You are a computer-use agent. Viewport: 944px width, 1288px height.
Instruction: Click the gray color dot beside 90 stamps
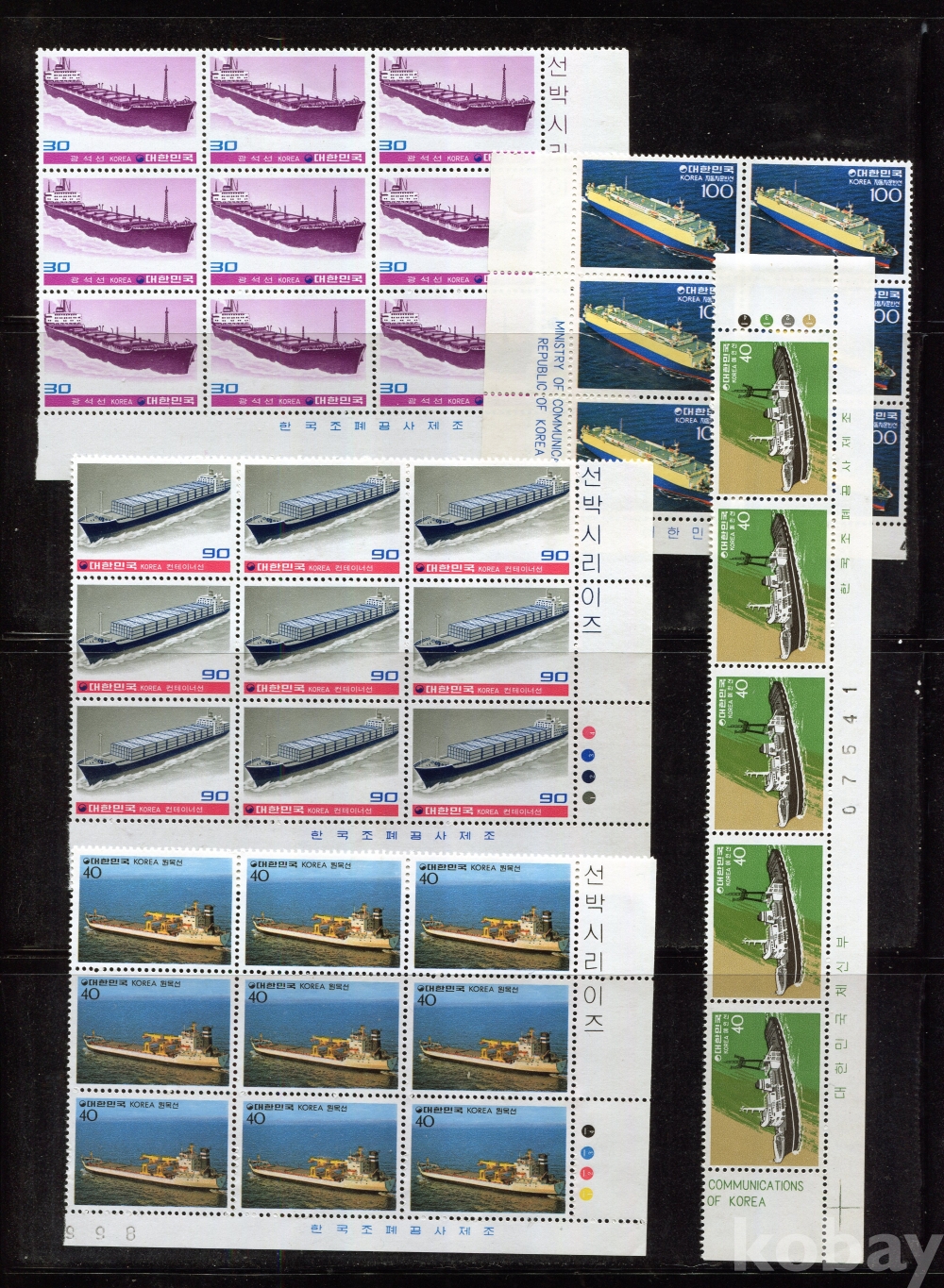click(x=589, y=797)
